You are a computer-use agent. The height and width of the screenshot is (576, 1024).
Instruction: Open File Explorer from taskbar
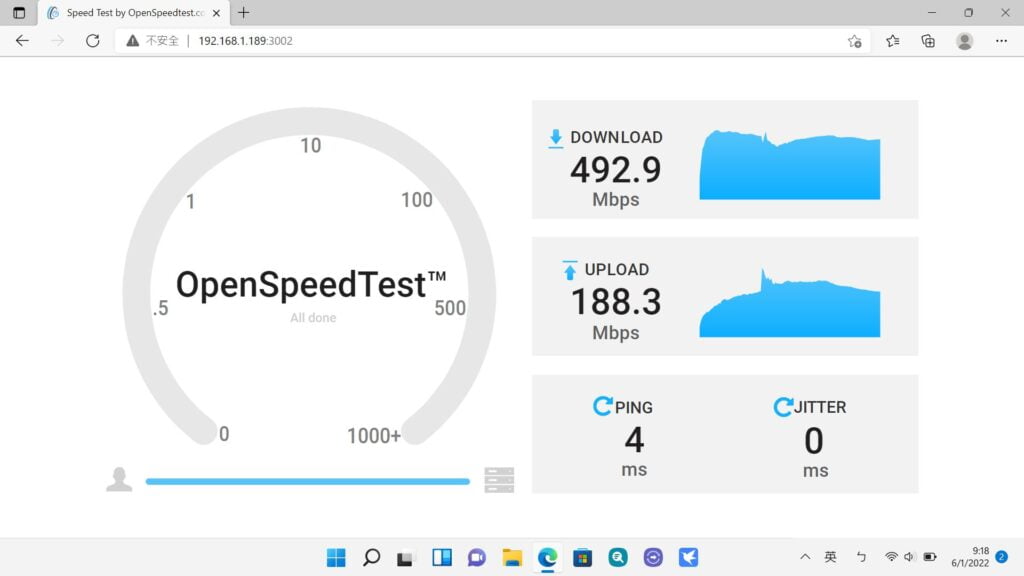coord(512,557)
